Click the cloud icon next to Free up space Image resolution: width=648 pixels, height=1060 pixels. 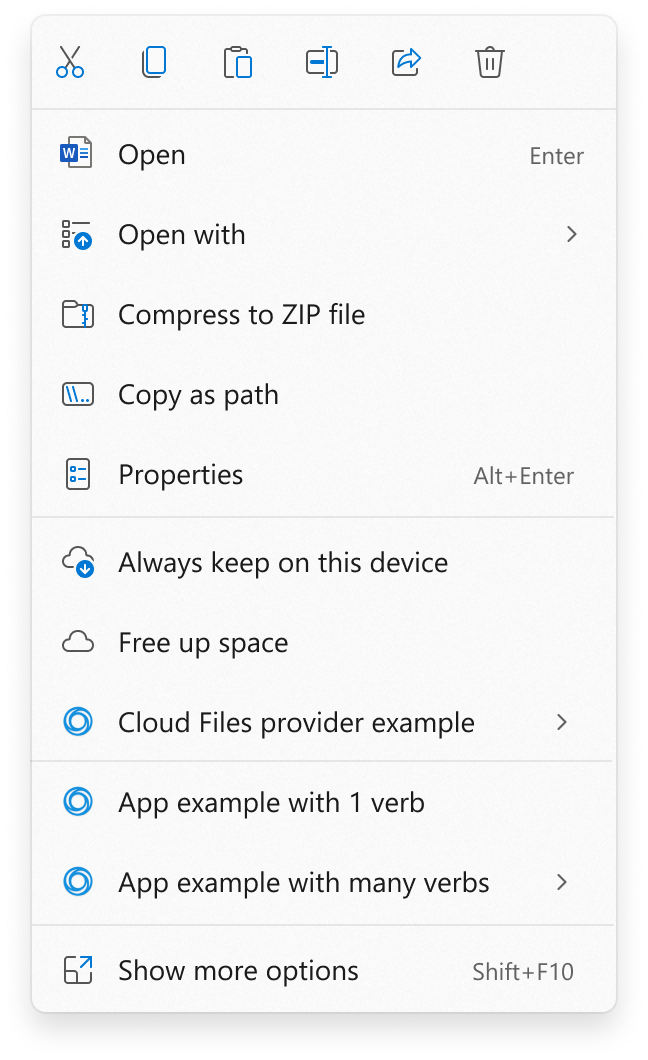pos(79,642)
